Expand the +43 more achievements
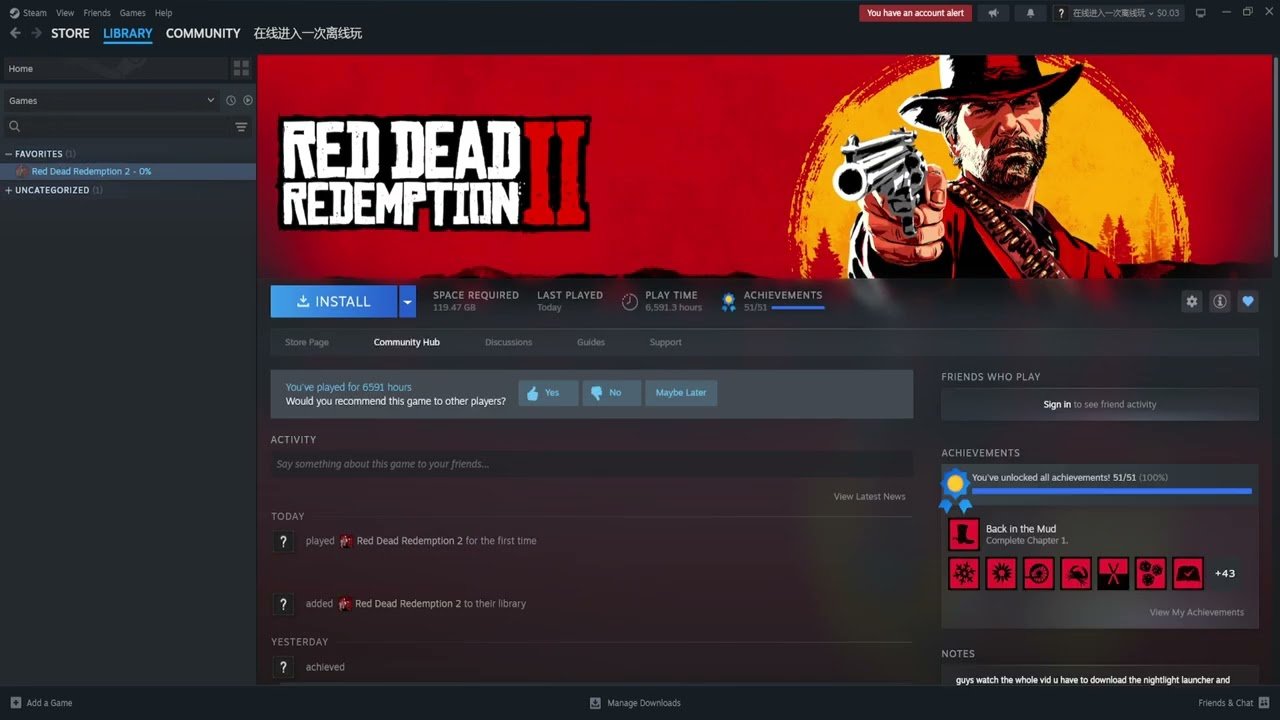The image size is (1280, 720). (x=1225, y=573)
